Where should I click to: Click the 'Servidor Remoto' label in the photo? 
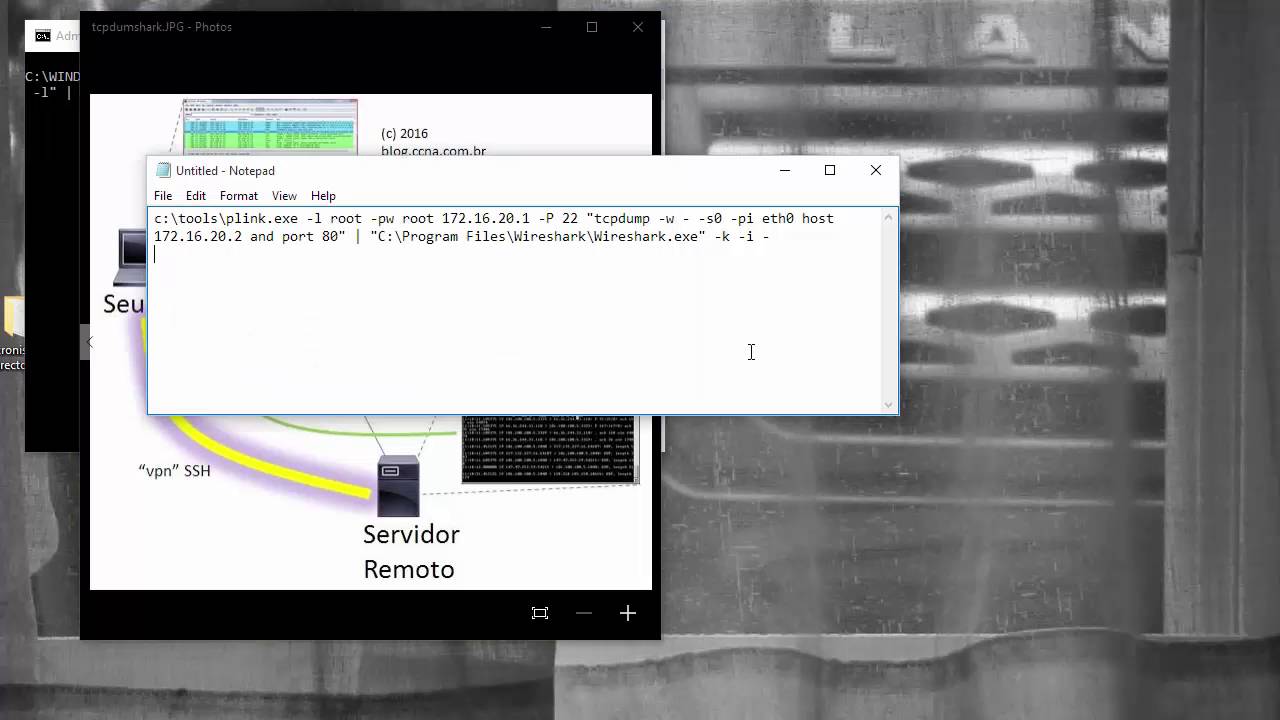410,551
